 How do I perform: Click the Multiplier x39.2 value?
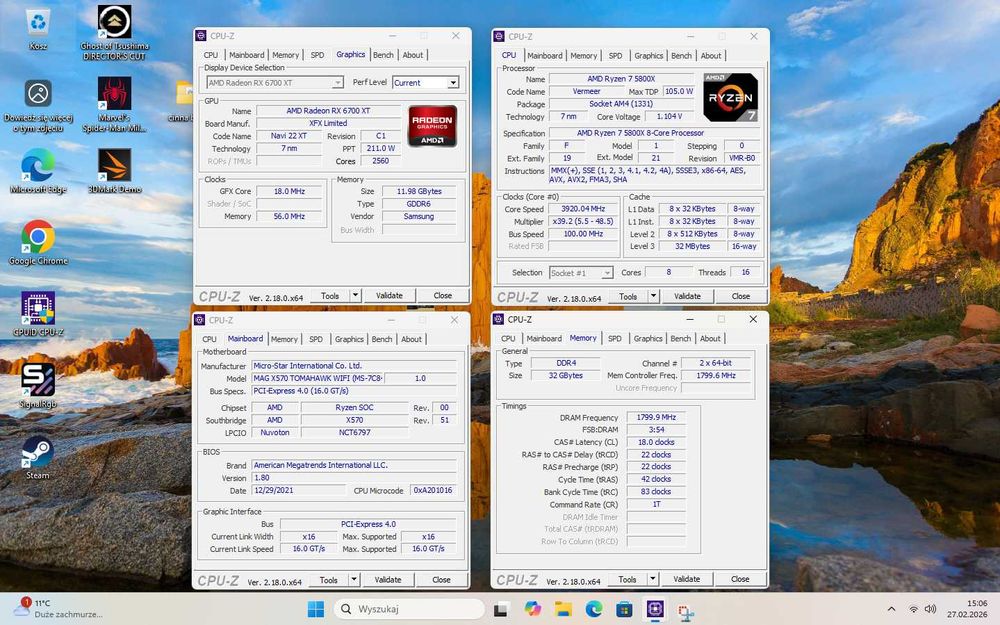click(583, 221)
